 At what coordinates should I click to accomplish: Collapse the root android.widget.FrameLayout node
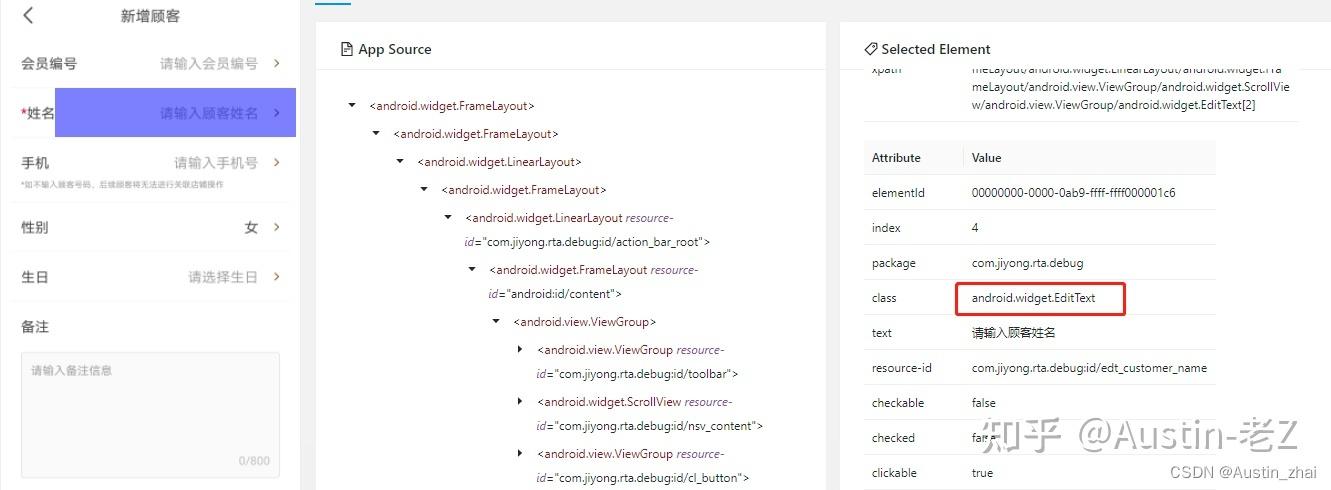coord(352,105)
